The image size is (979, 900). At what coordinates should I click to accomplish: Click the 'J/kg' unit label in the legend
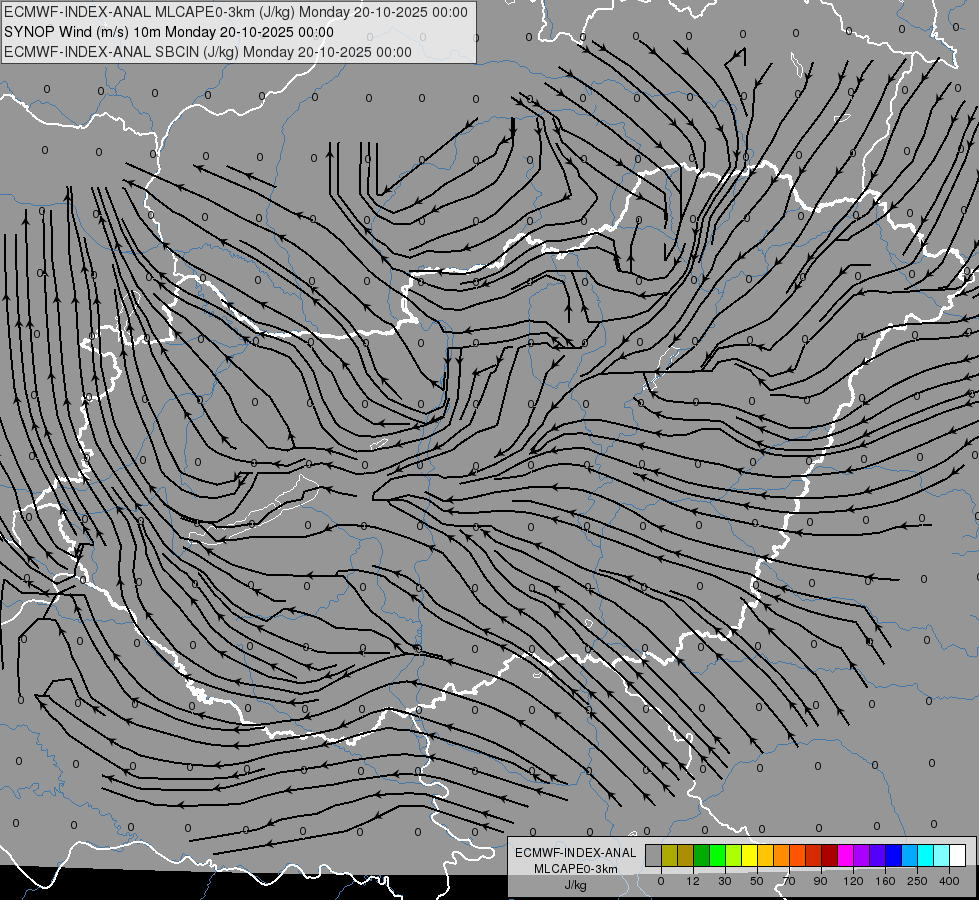576,885
